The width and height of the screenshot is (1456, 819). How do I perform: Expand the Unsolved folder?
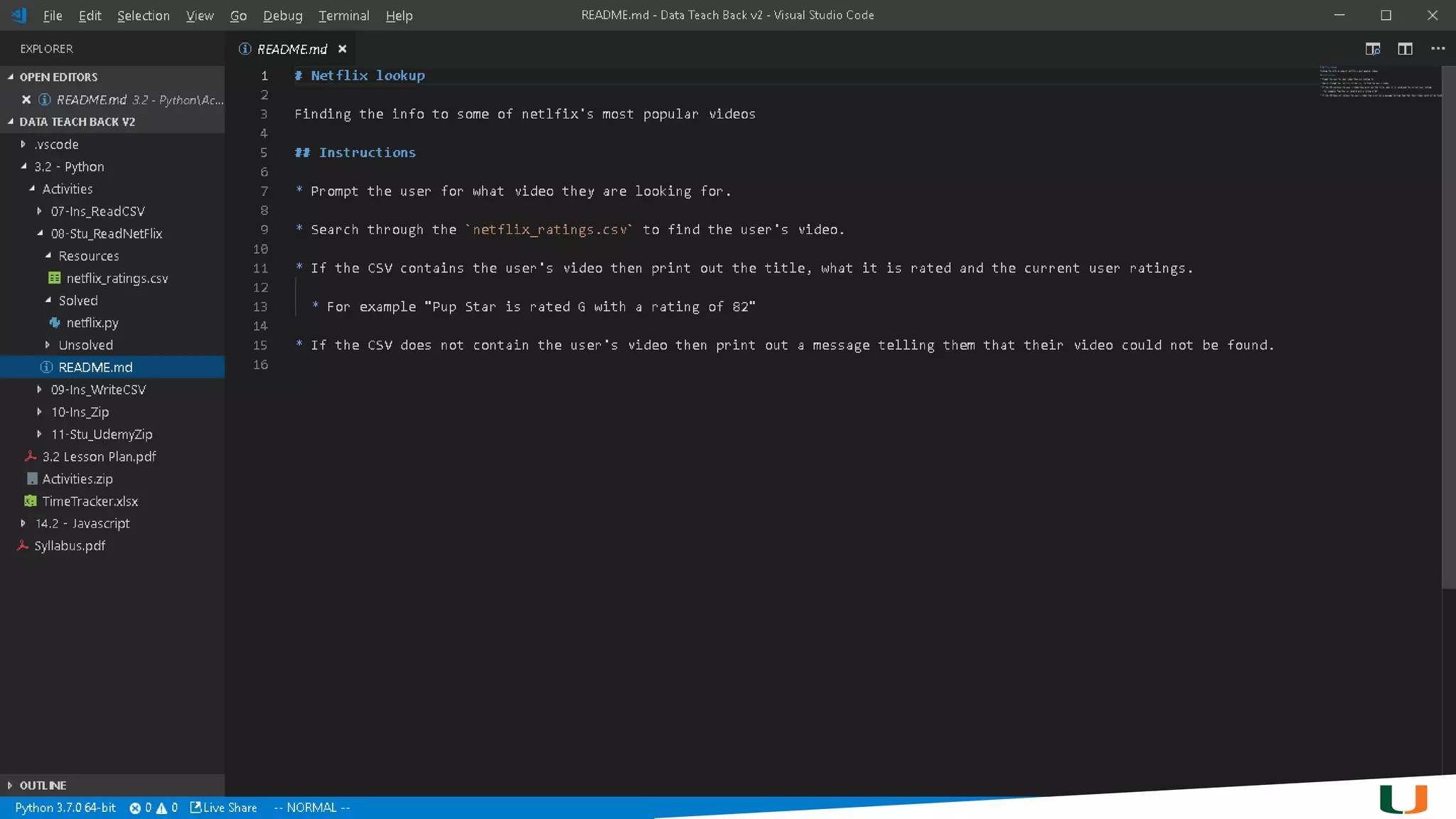tap(85, 345)
